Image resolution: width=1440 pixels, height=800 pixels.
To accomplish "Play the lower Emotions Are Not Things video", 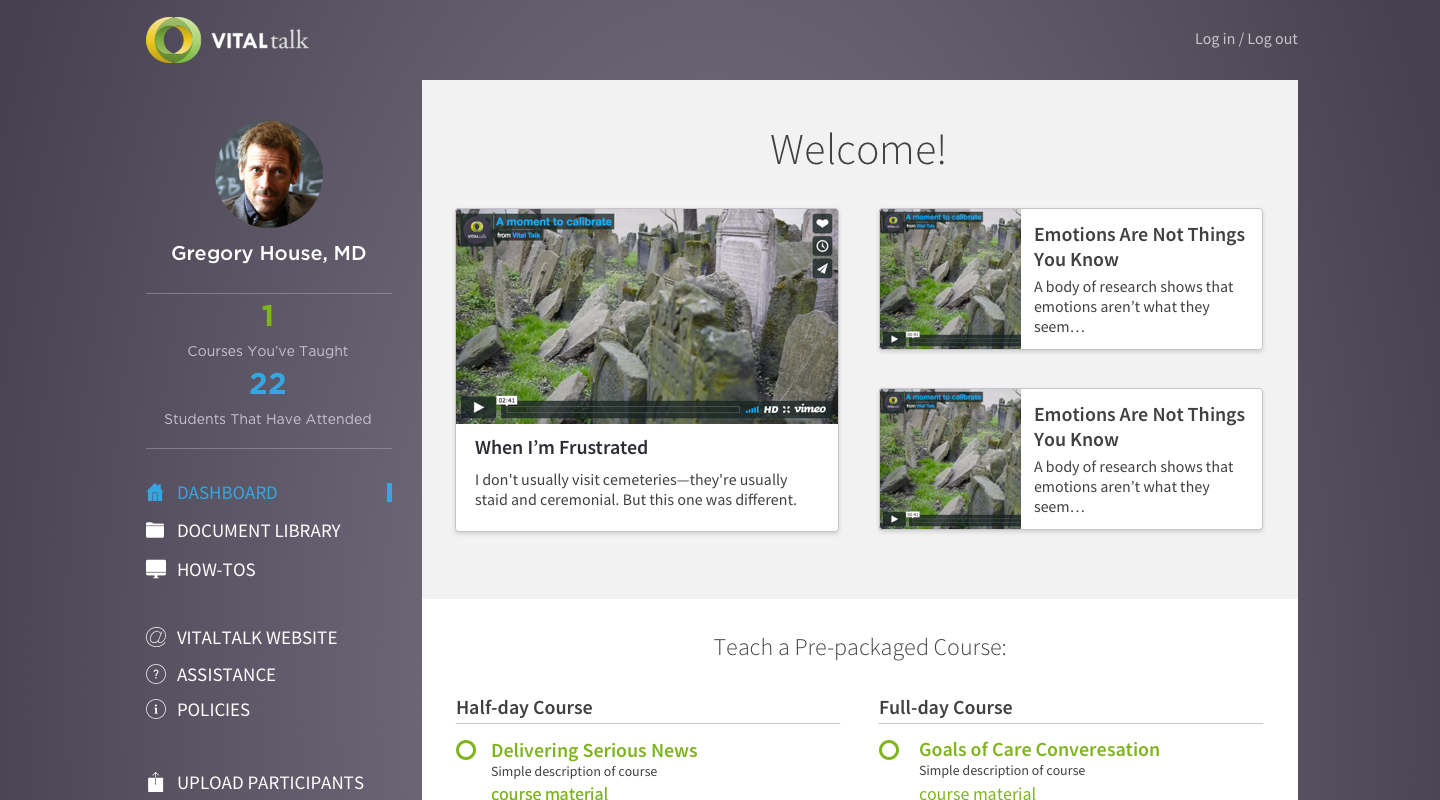I will pos(894,519).
